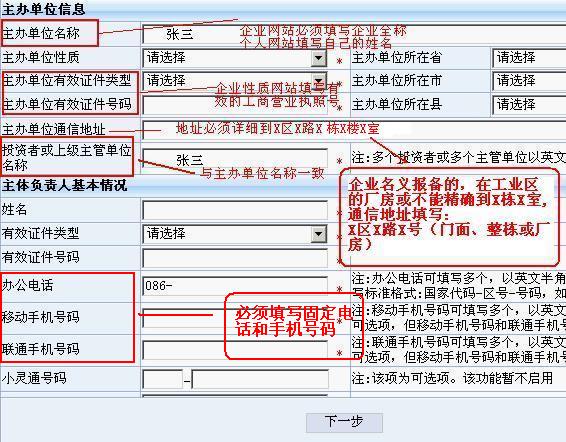Open the 主办单位有效证件类型 dropdown arrow
566x442 pixels.
pyautogui.click(x=319, y=81)
